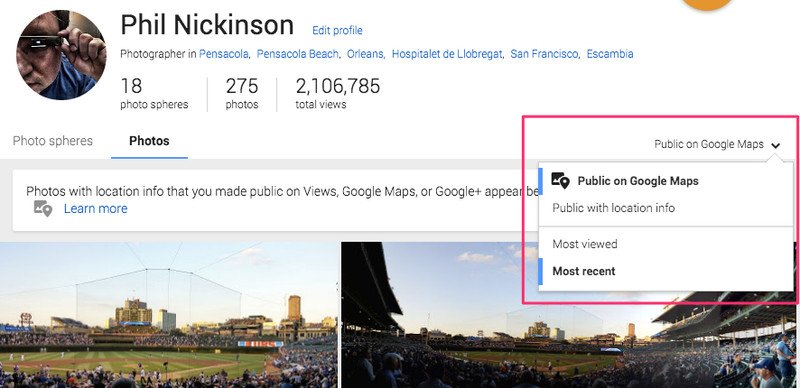Sort photos by Most viewed

[585, 244]
